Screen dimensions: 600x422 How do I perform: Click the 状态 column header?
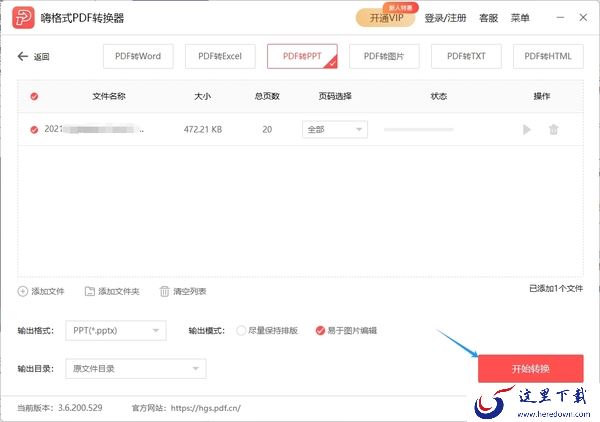click(439, 96)
